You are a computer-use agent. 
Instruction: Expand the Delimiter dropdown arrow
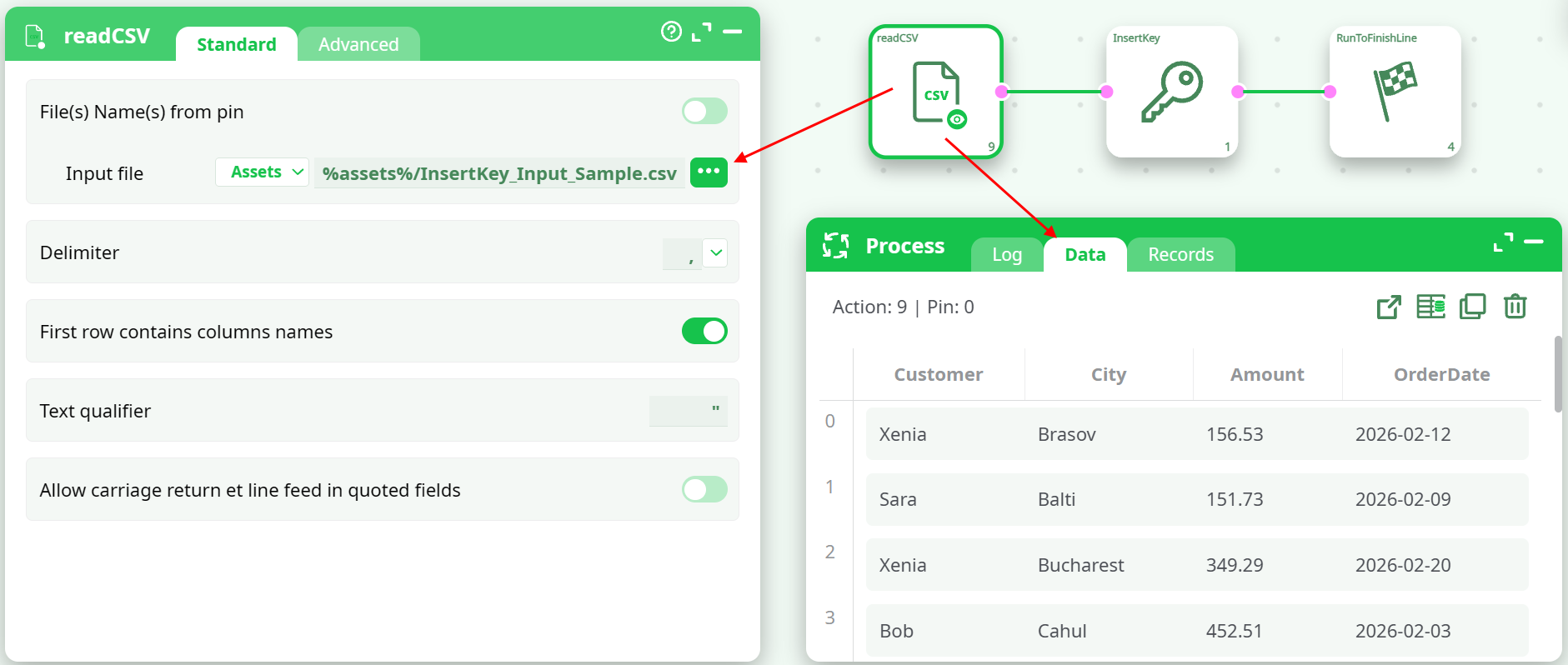click(x=715, y=252)
